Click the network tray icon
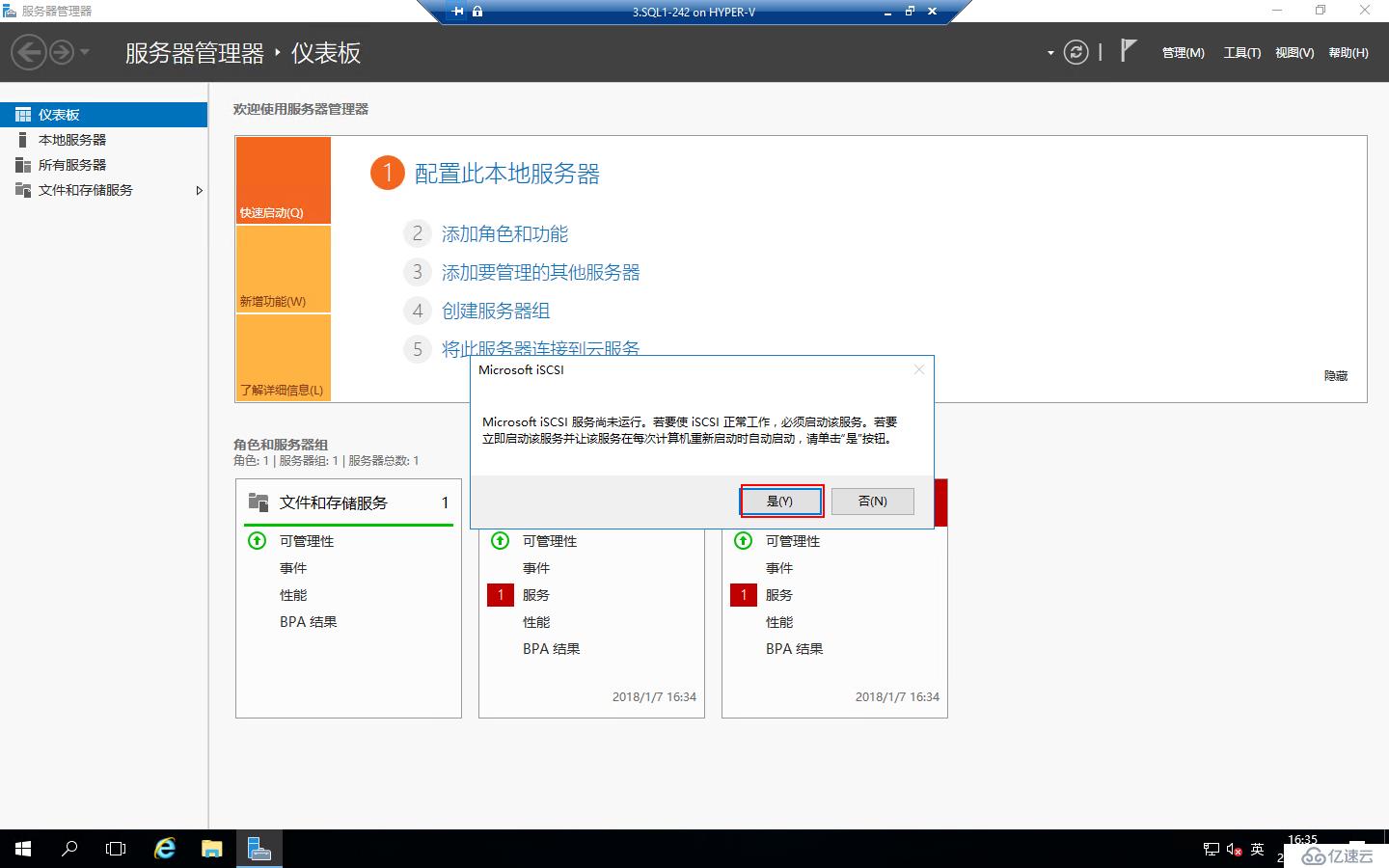The image size is (1389, 868). [x=1212, y=850]
